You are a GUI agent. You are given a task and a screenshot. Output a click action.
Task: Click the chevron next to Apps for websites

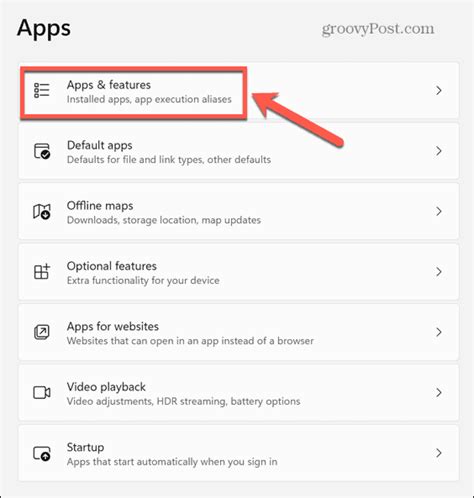[x=439, y=332]
